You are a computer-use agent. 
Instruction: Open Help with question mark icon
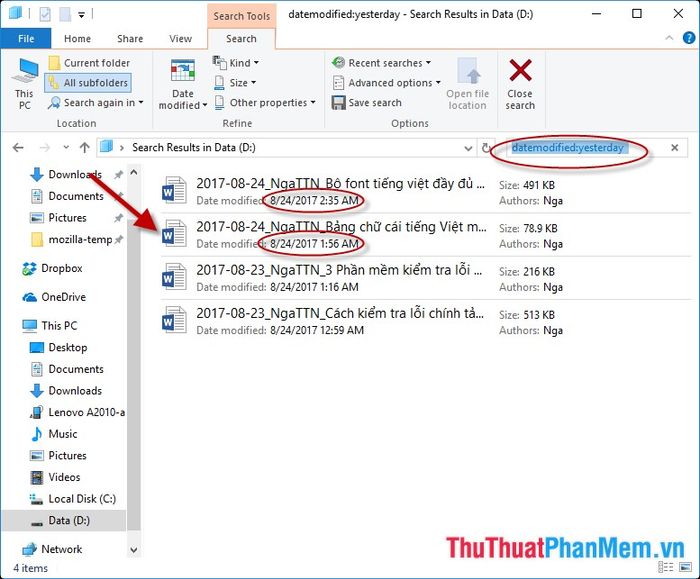pyautogui.click(x=689, y=38)
